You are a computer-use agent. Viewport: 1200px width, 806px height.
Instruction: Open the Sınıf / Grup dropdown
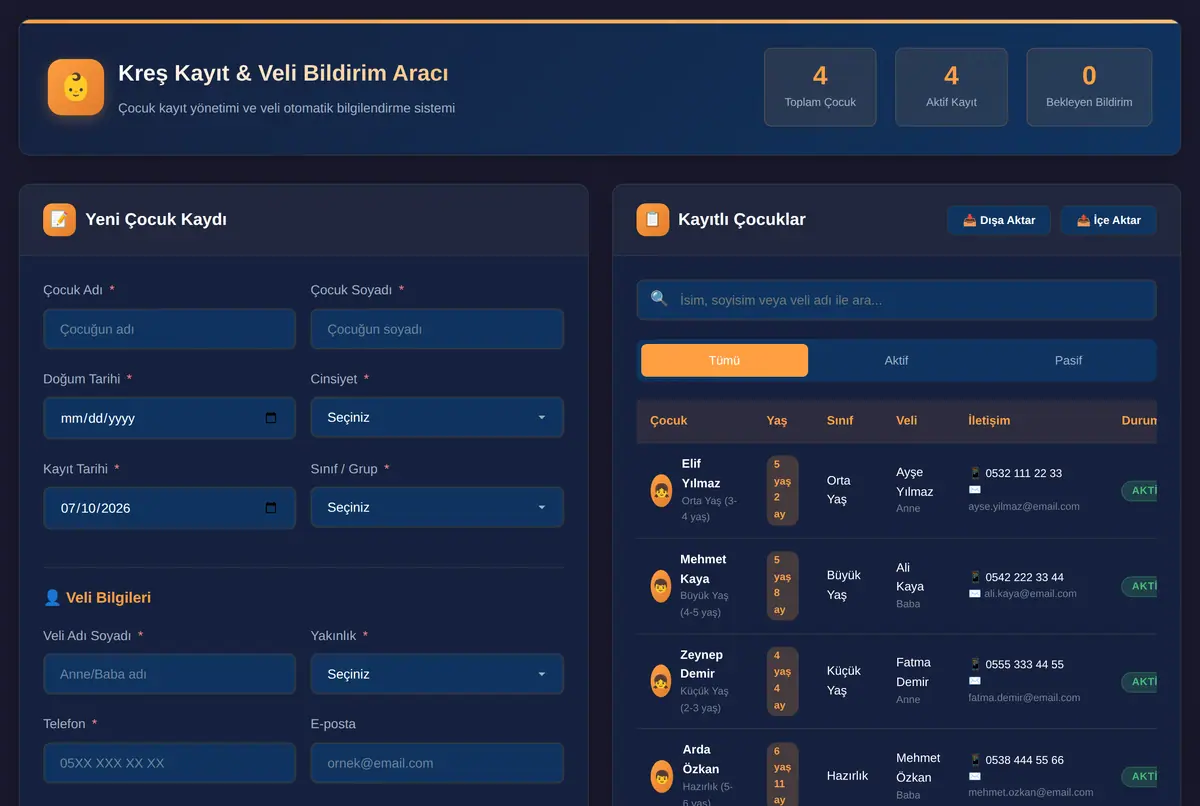pos(437,508)
